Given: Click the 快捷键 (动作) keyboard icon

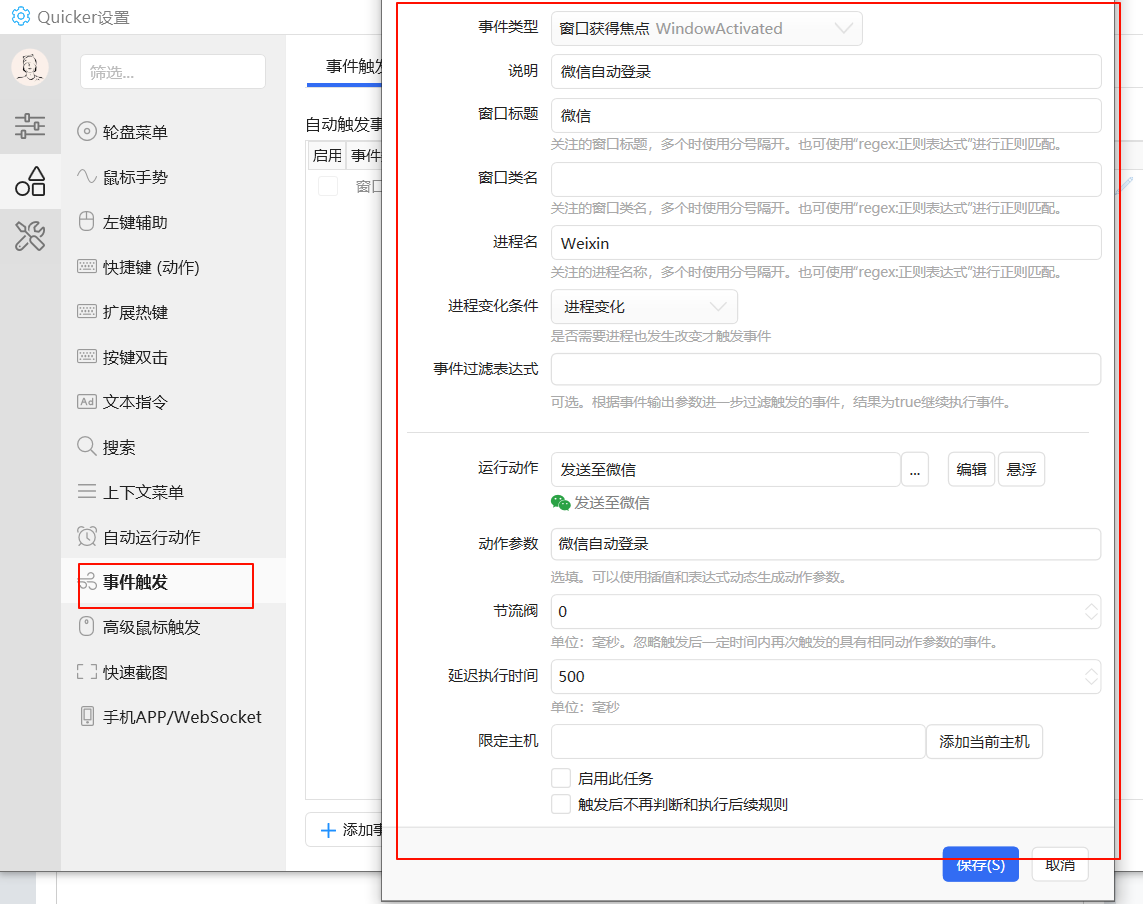Looking at the screenshot, I should 87,267.
